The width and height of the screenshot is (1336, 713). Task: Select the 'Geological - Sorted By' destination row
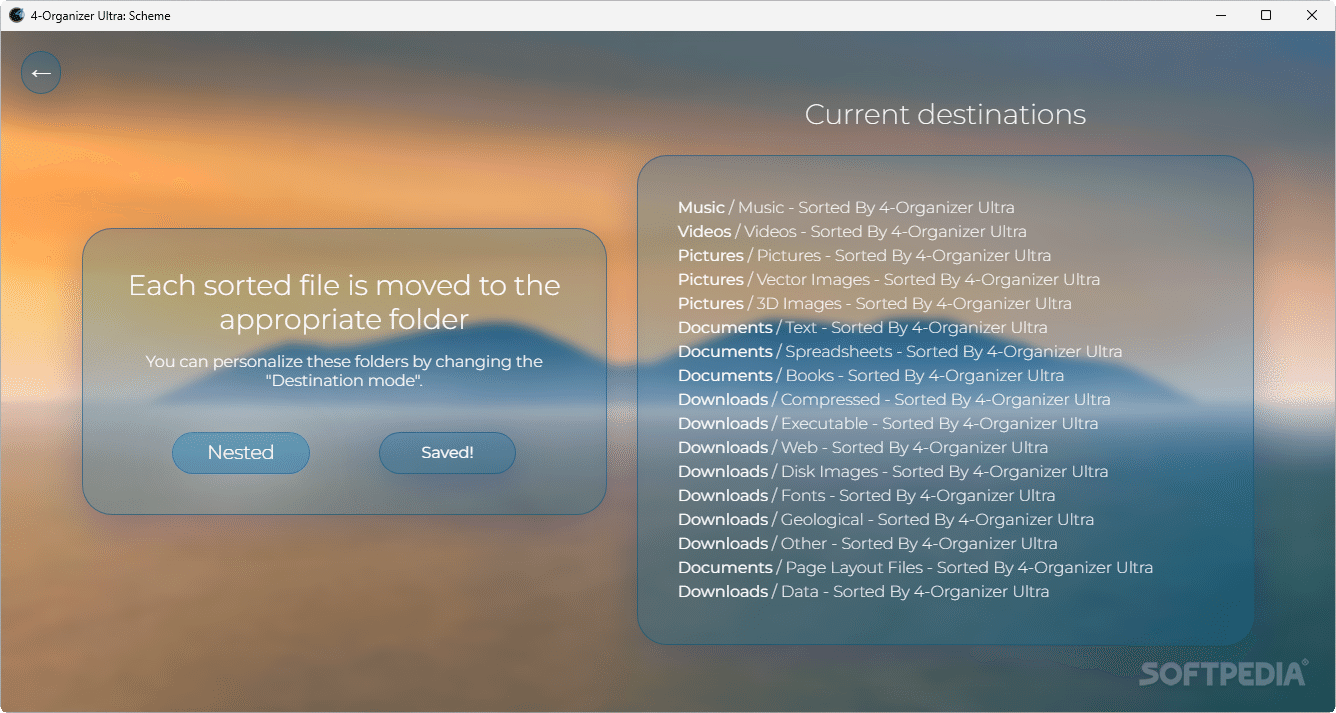[886, 520]
